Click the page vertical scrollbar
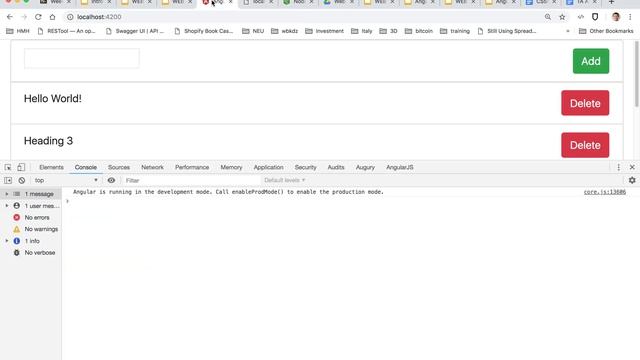640x360 pixels. click(x=636, y=74)
